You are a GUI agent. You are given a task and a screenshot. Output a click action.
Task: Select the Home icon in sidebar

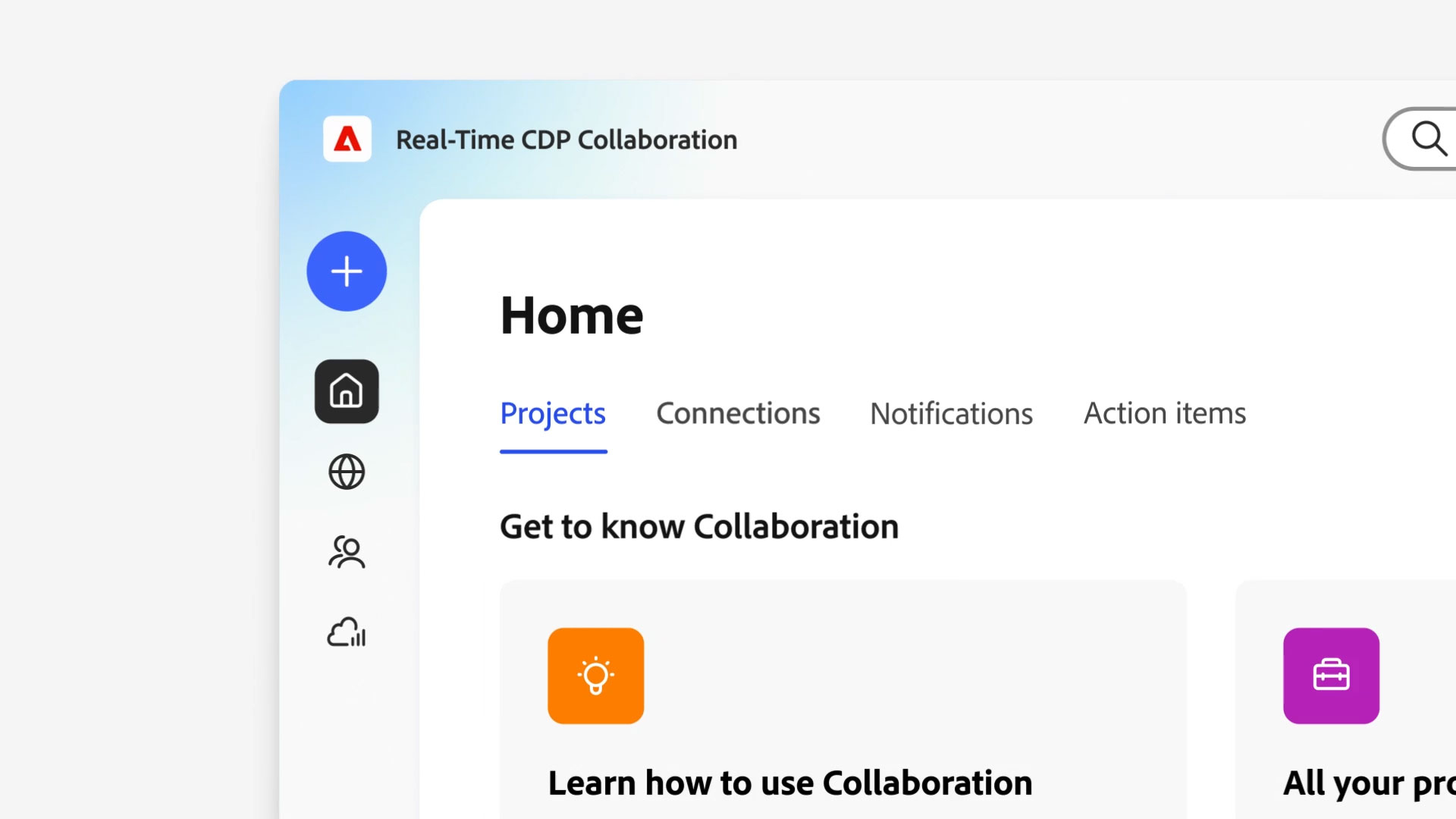347,391
